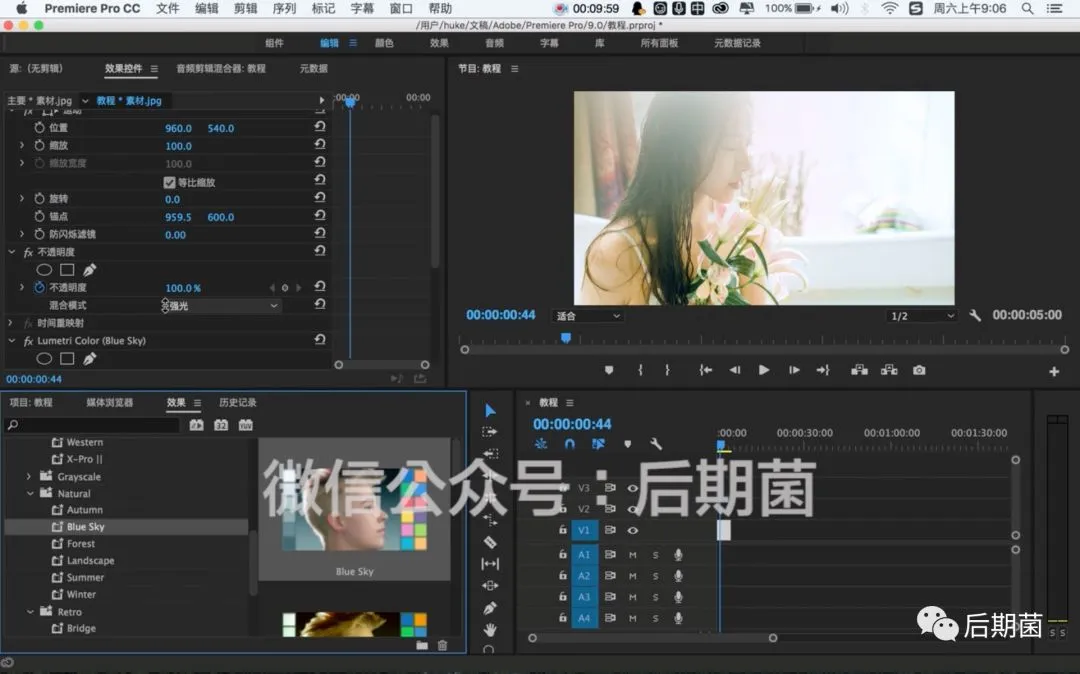Select the Selection arrow tool
The height and width of the screenshot is (674, 1080).
(490, 411)
